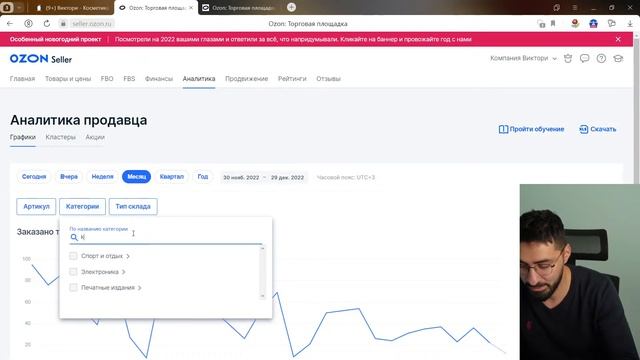This screenshot has width=640, height=360.
Task: Open the chat messages icon in header
Action: pyautogui.click(x=584, y=58)
